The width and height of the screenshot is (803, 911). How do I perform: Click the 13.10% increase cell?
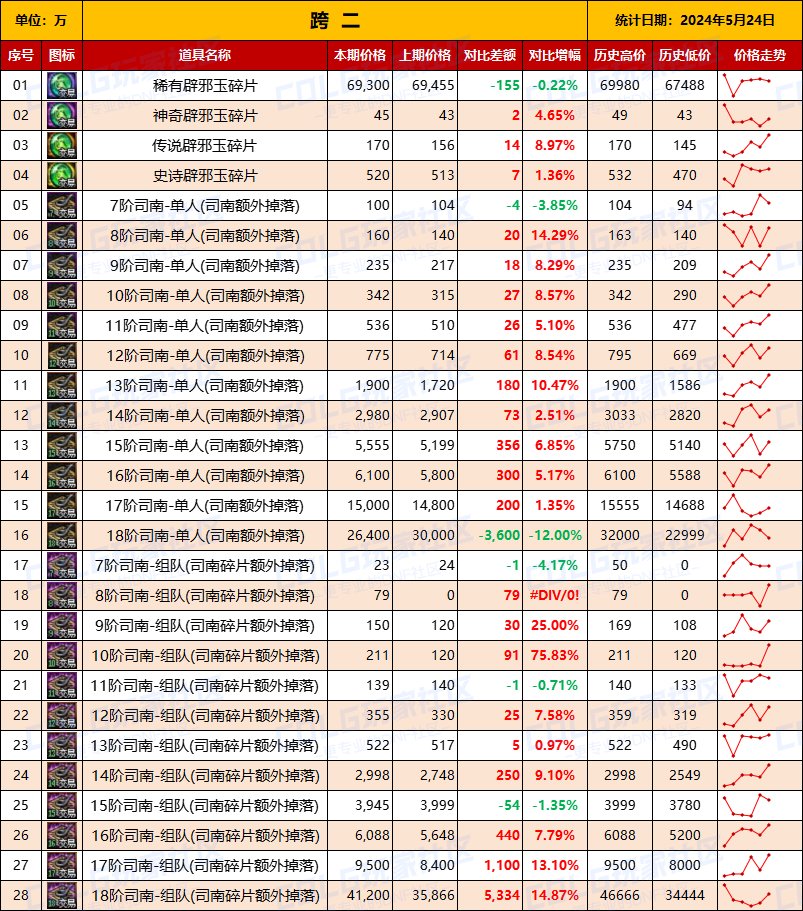(555, 866)
